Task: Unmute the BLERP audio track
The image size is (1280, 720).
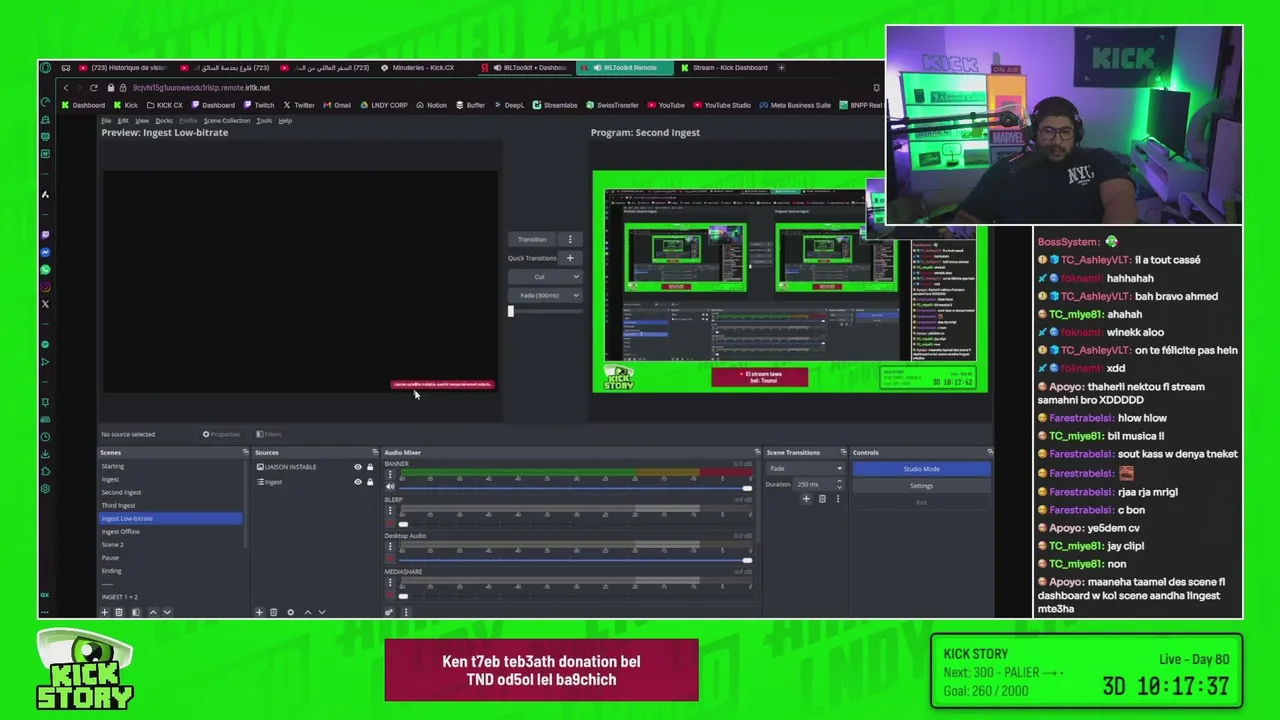Action: pos(390,523)
